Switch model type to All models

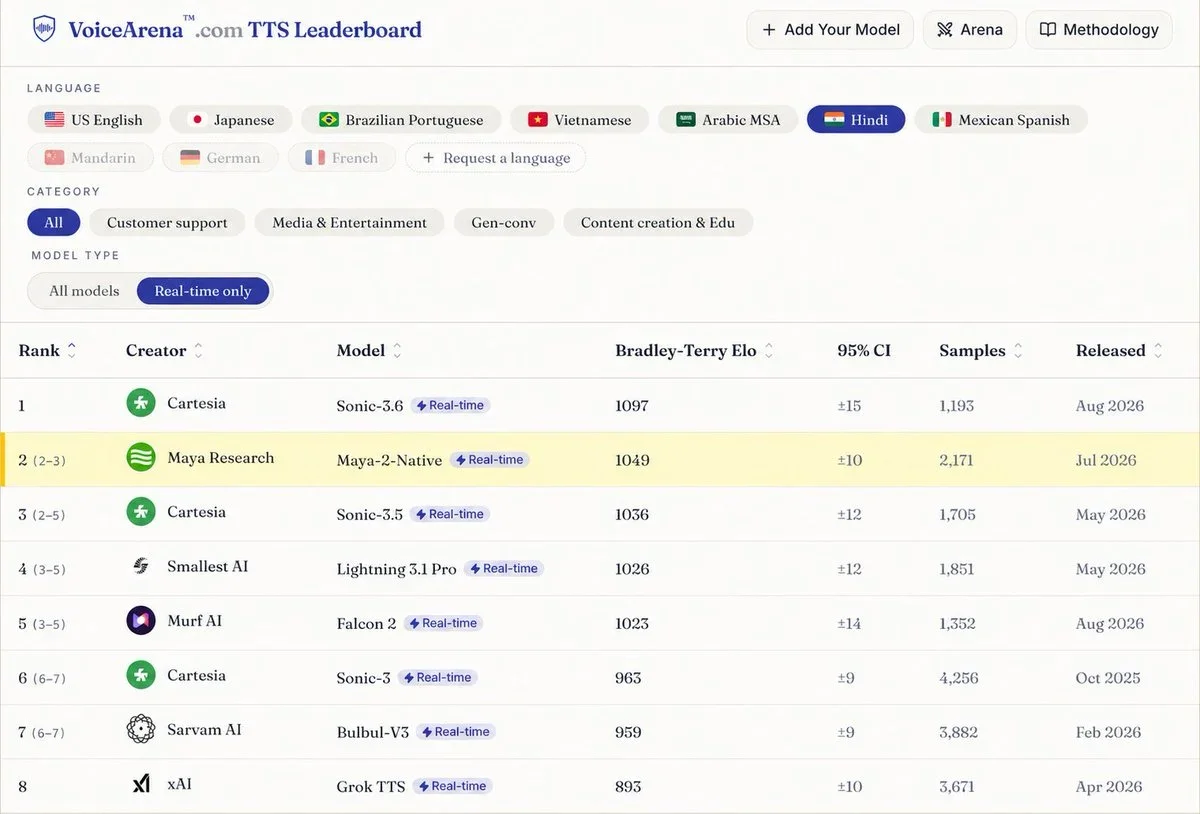(x=84, y=291)
